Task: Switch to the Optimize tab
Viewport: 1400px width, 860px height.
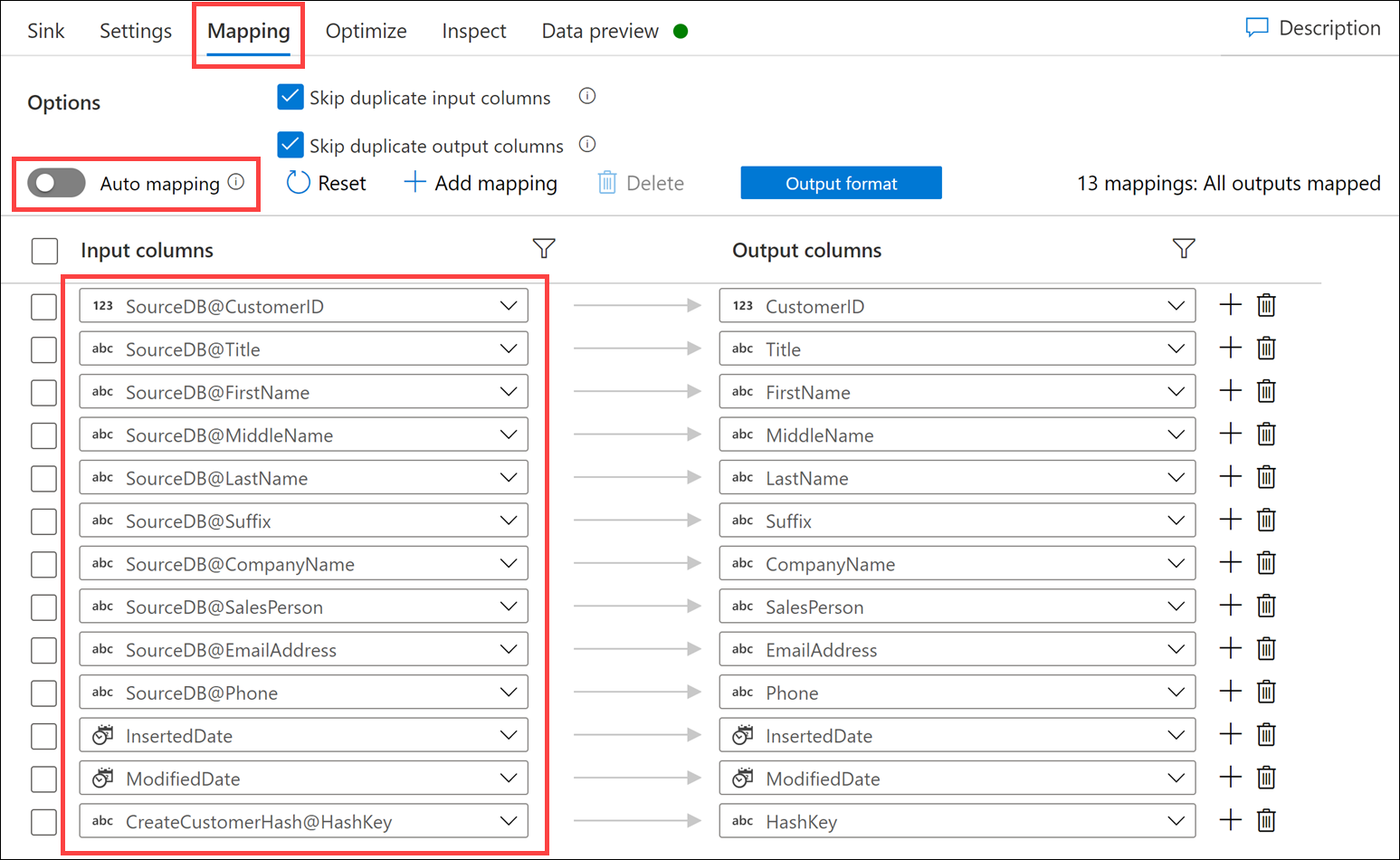Action: coord(366,31)
